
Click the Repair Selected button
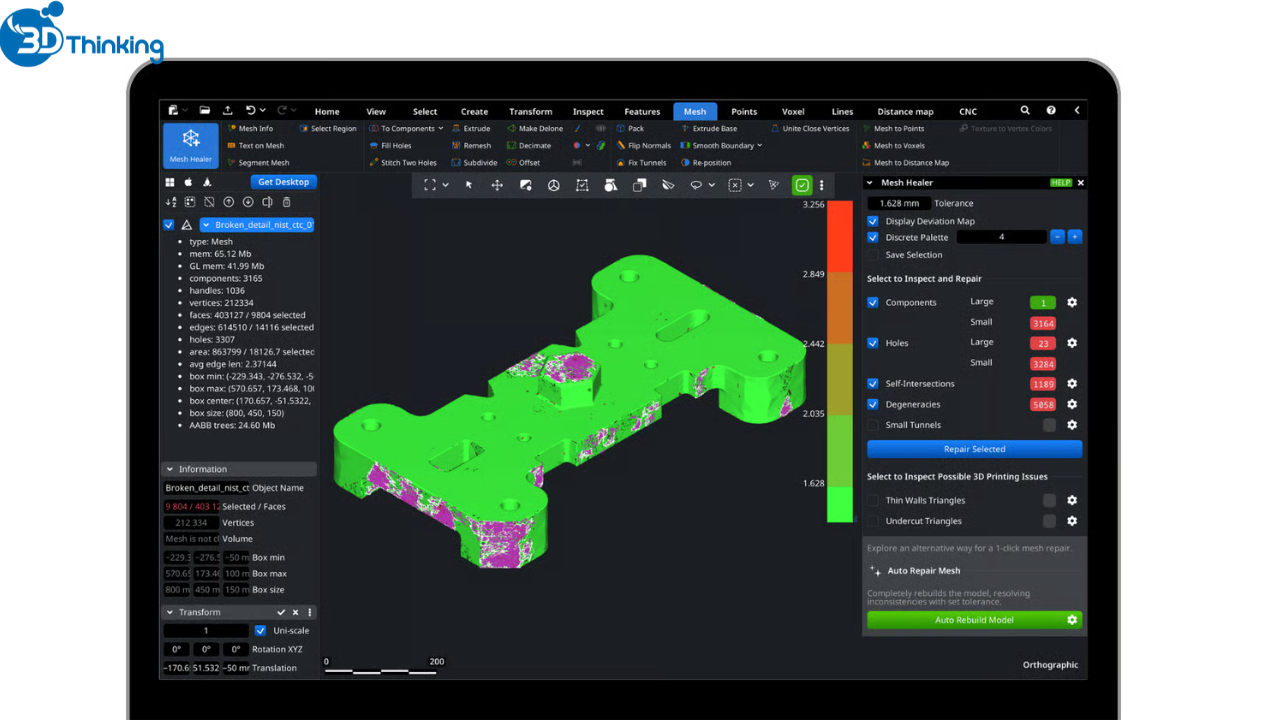975,449
